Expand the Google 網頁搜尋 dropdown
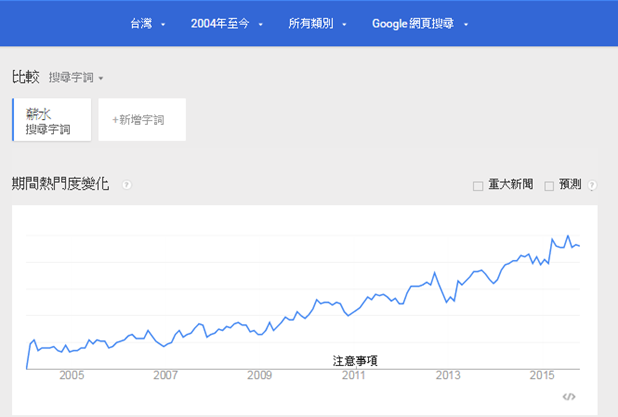Image resolution: width=618 pixels, height=417 pixels. click(420, 23)
